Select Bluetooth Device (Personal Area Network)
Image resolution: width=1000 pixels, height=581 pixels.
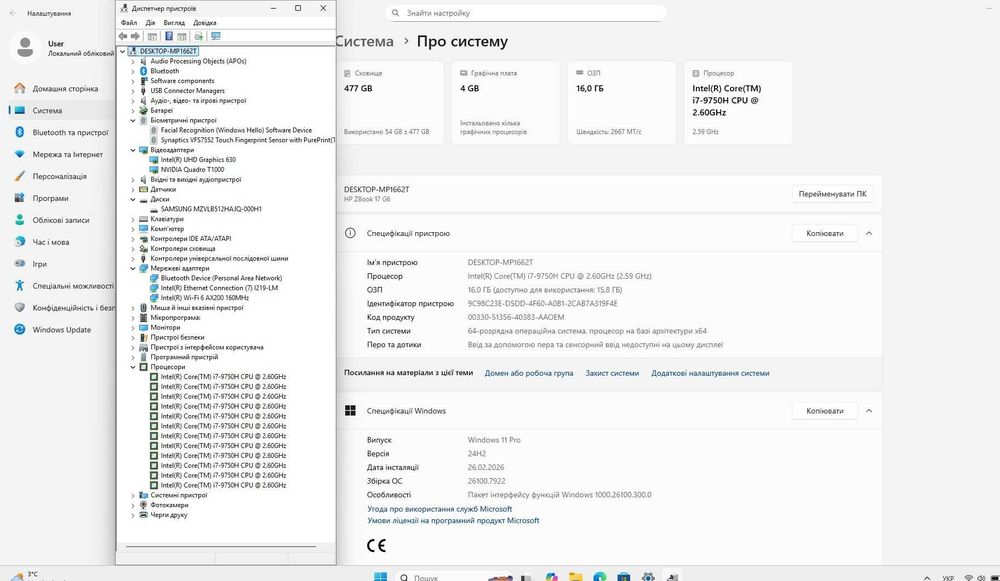[221, 278]
